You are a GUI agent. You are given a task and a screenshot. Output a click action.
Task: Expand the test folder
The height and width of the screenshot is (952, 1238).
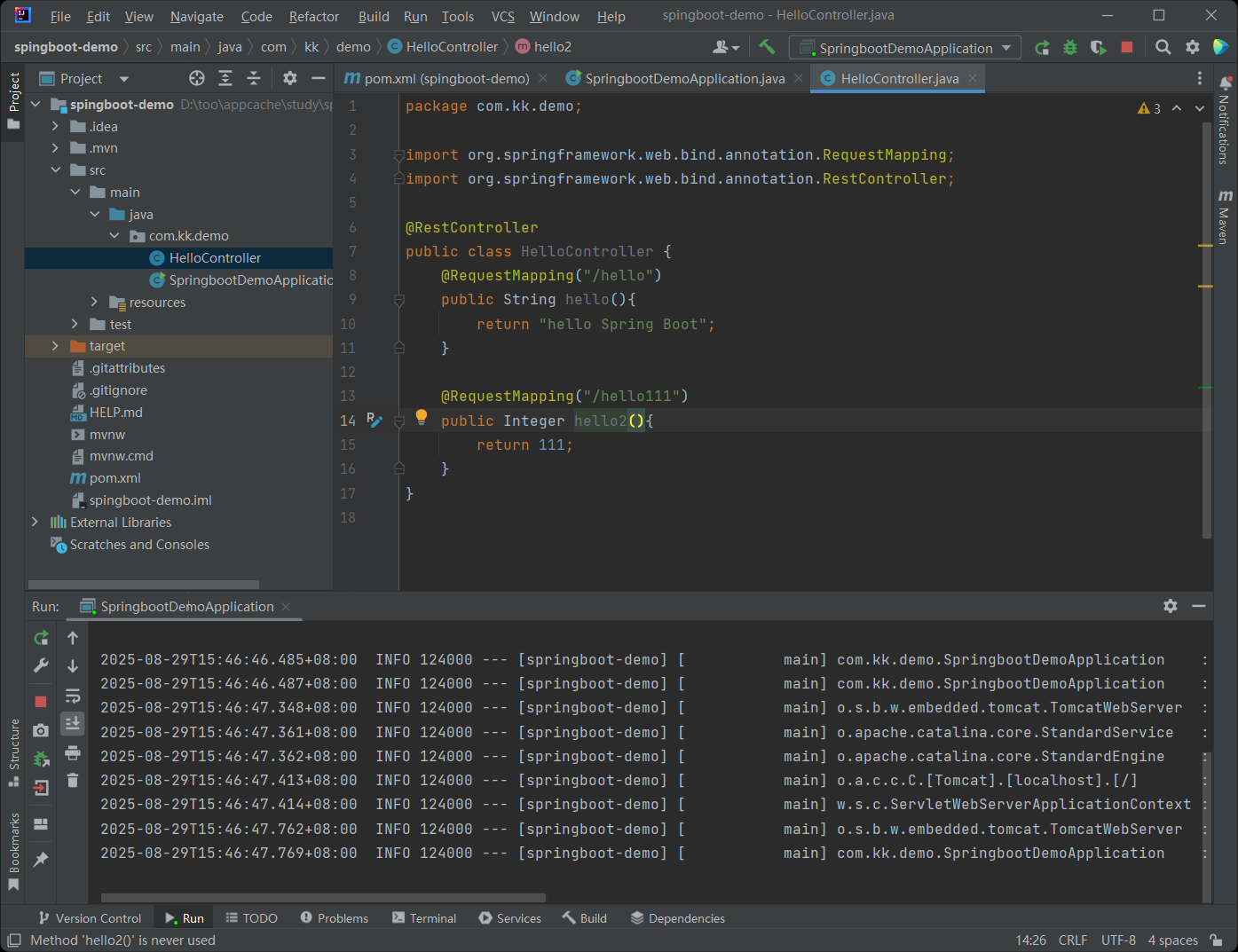tap(75, 325)
